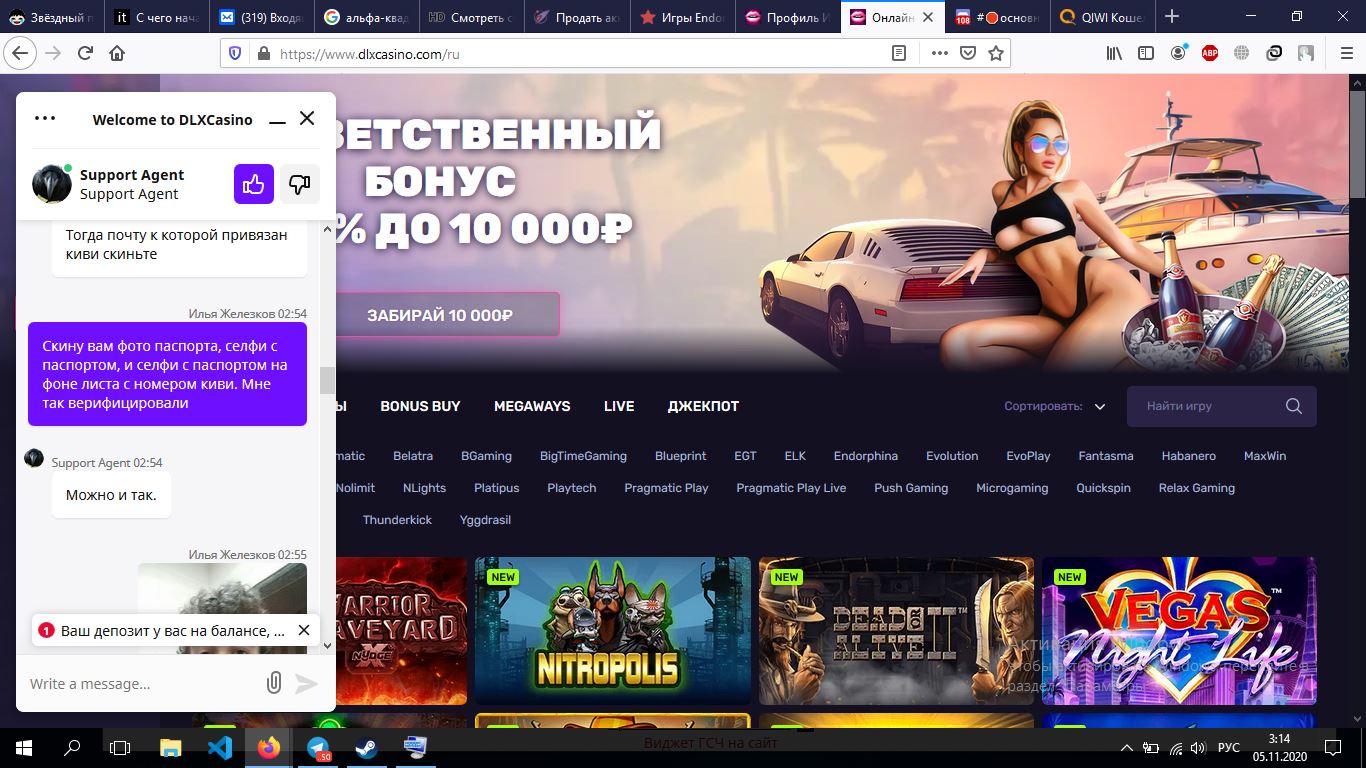This screenshot has height=768, width=1366.
Task: Filter games by Thunderkick provider
Action: (x=397, y=520)
